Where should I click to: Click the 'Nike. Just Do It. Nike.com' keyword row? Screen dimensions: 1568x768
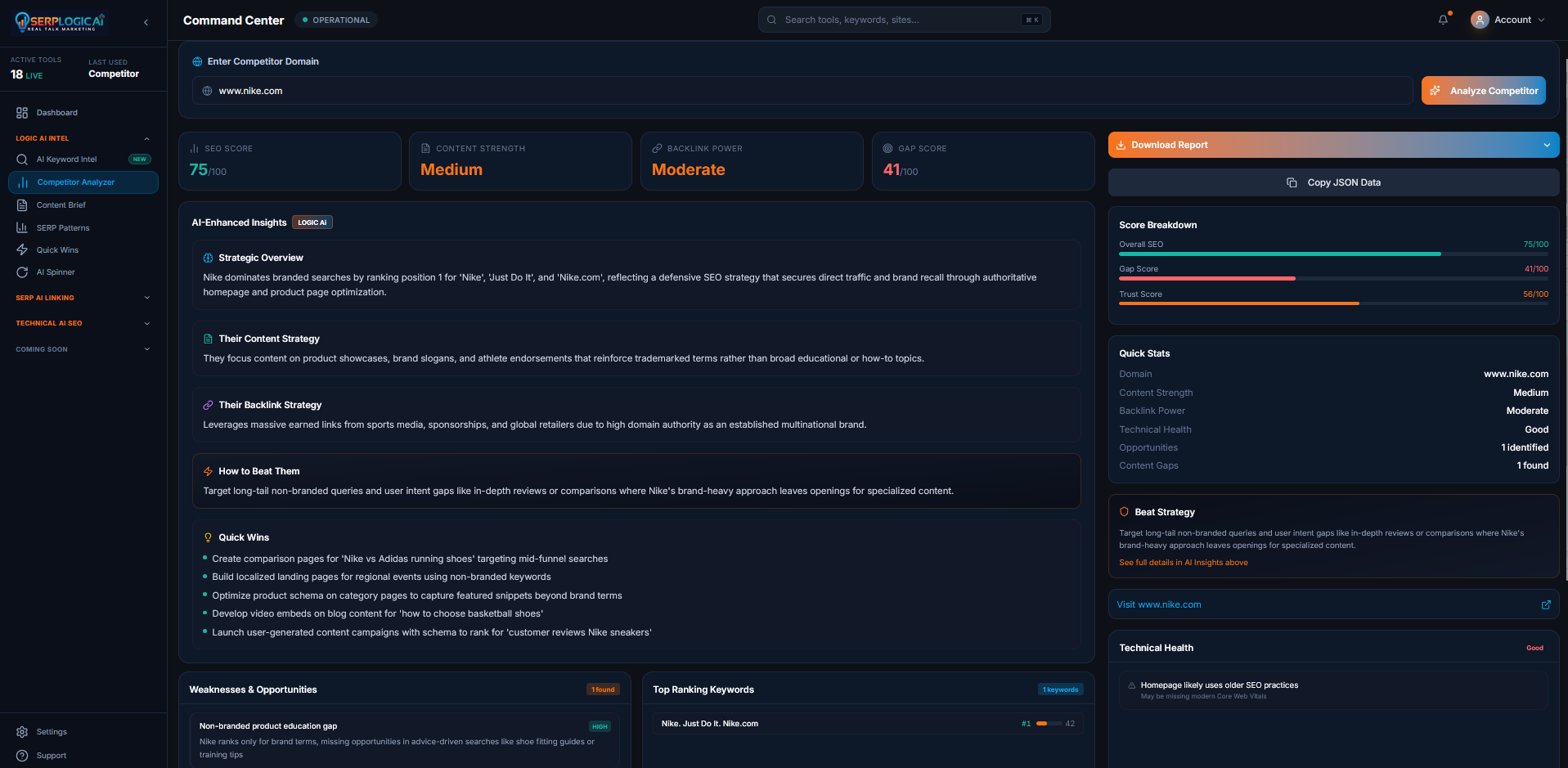tap(868, 724)
